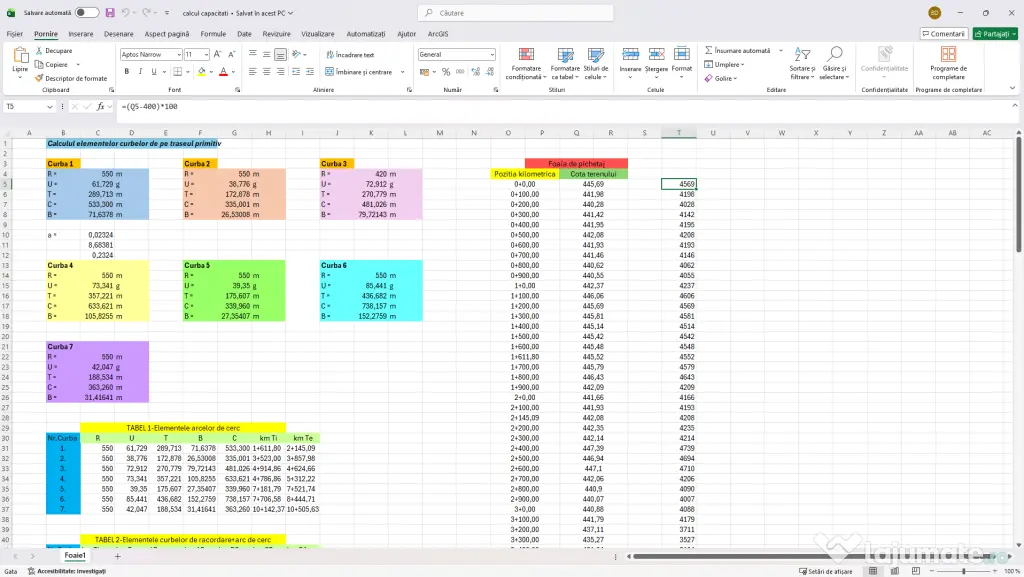Click the Partajați share button
The width and height of the screenshot is (1024, 577).
pos(995,34)
